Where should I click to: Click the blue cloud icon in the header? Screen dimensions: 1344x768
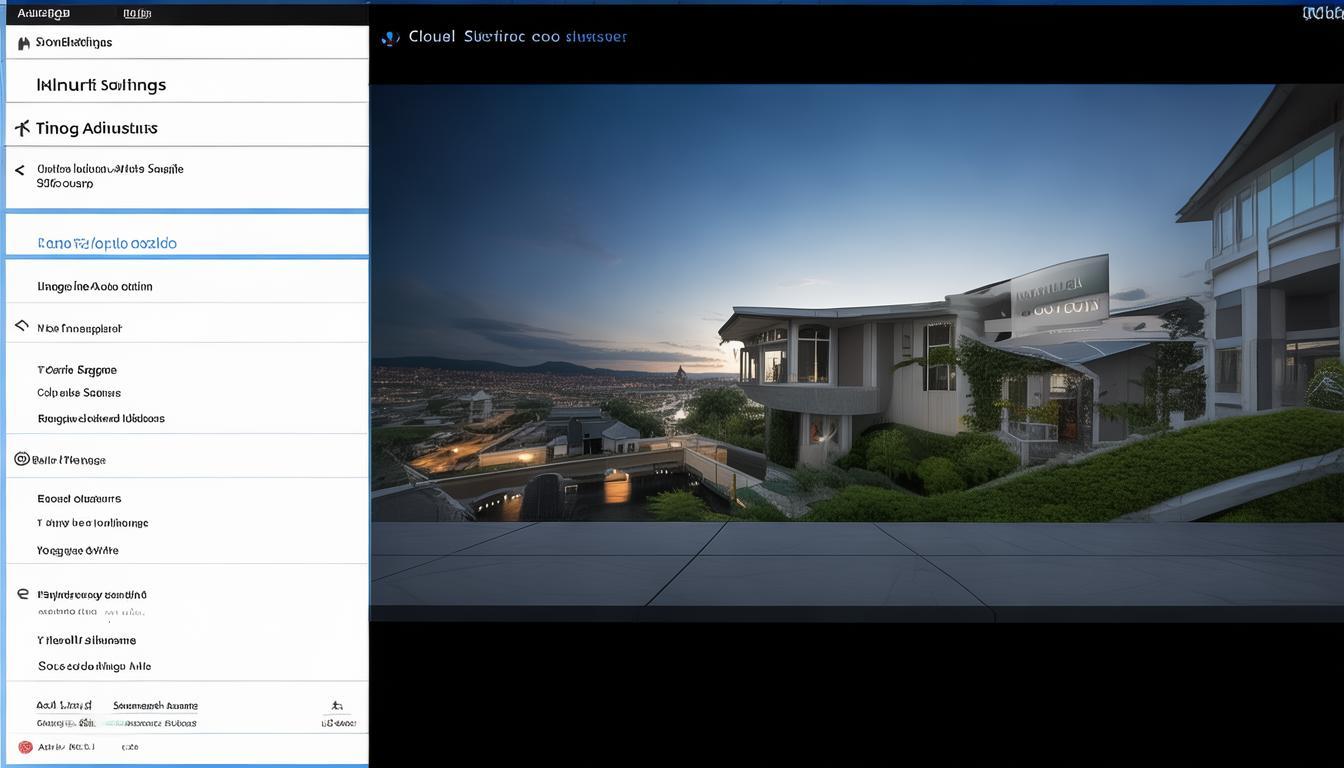391,38
